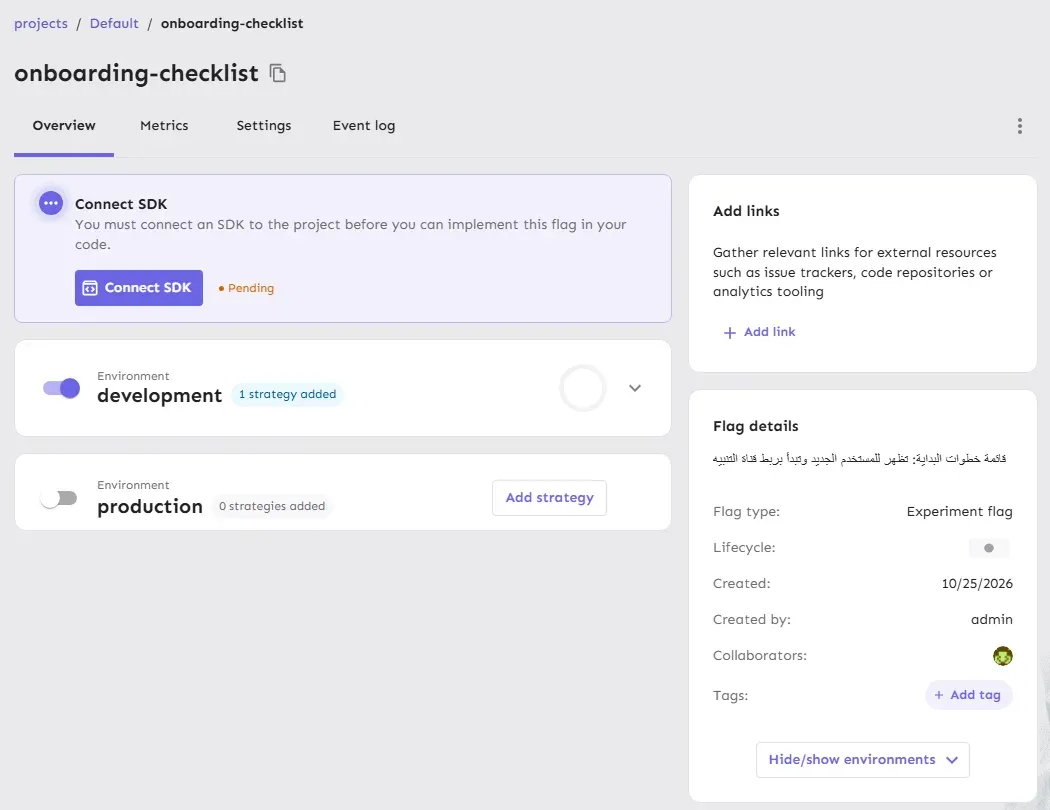Image resolution: width=1050 pixels, height=810 pixels.
Task: Click the 0 strategies added badge
Action: [272, 506]
